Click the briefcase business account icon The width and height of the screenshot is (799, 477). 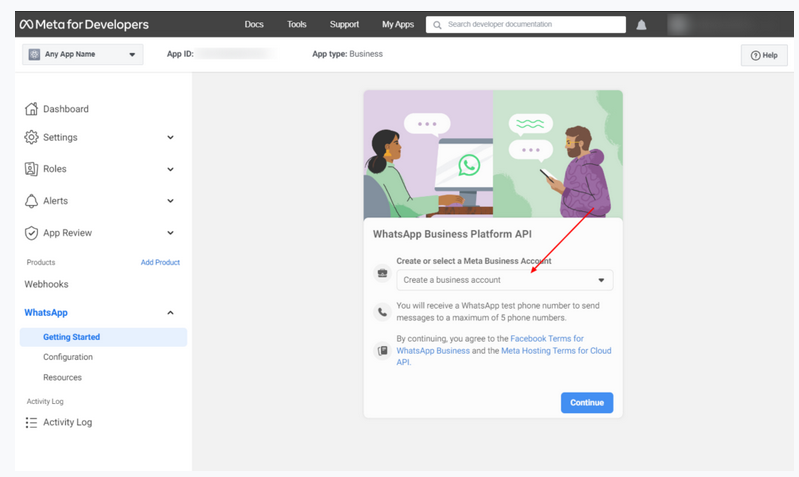pos(382,273)
